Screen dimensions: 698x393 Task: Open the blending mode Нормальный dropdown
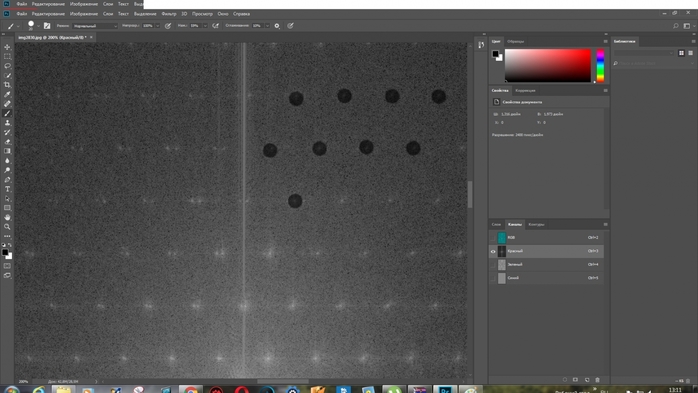pyautogui.click(x=95, y=26)
